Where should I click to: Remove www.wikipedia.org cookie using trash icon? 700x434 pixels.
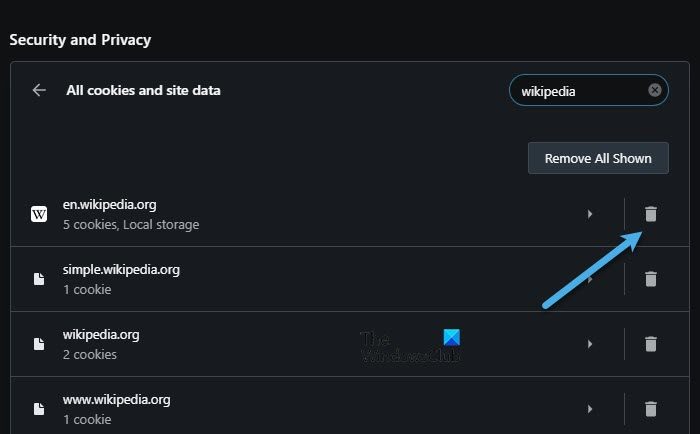point(650,409)
